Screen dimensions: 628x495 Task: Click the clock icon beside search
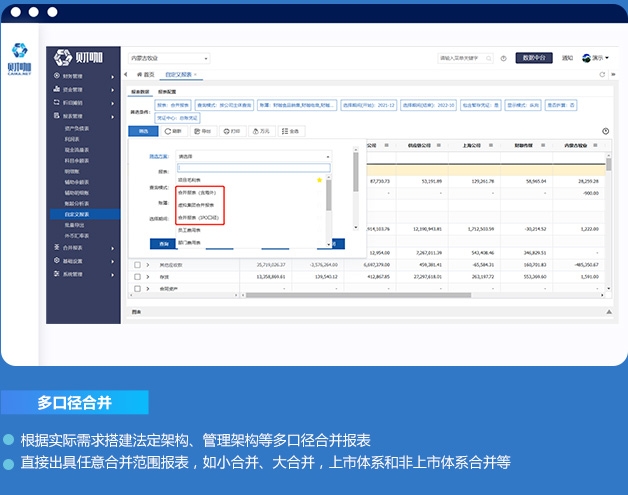tap(503, 58)
